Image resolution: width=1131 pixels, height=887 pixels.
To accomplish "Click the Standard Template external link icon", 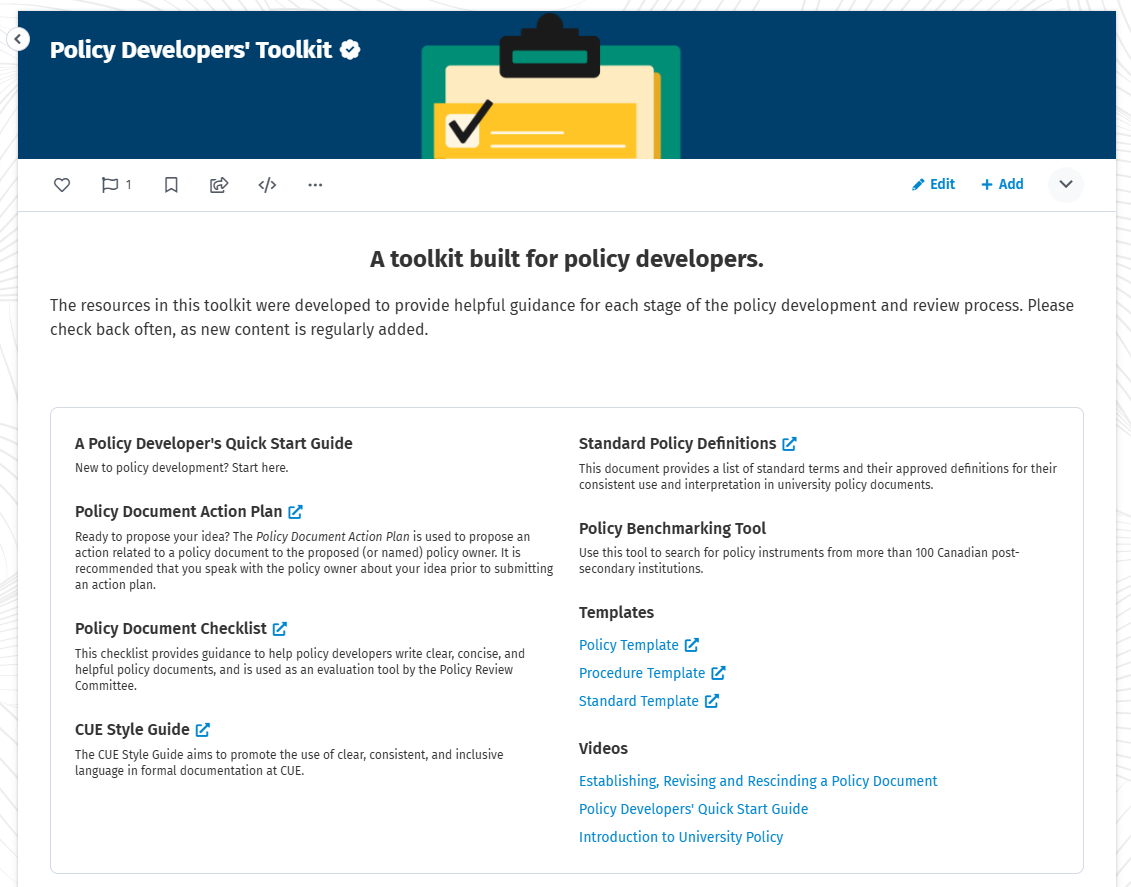I will [712, 701].
